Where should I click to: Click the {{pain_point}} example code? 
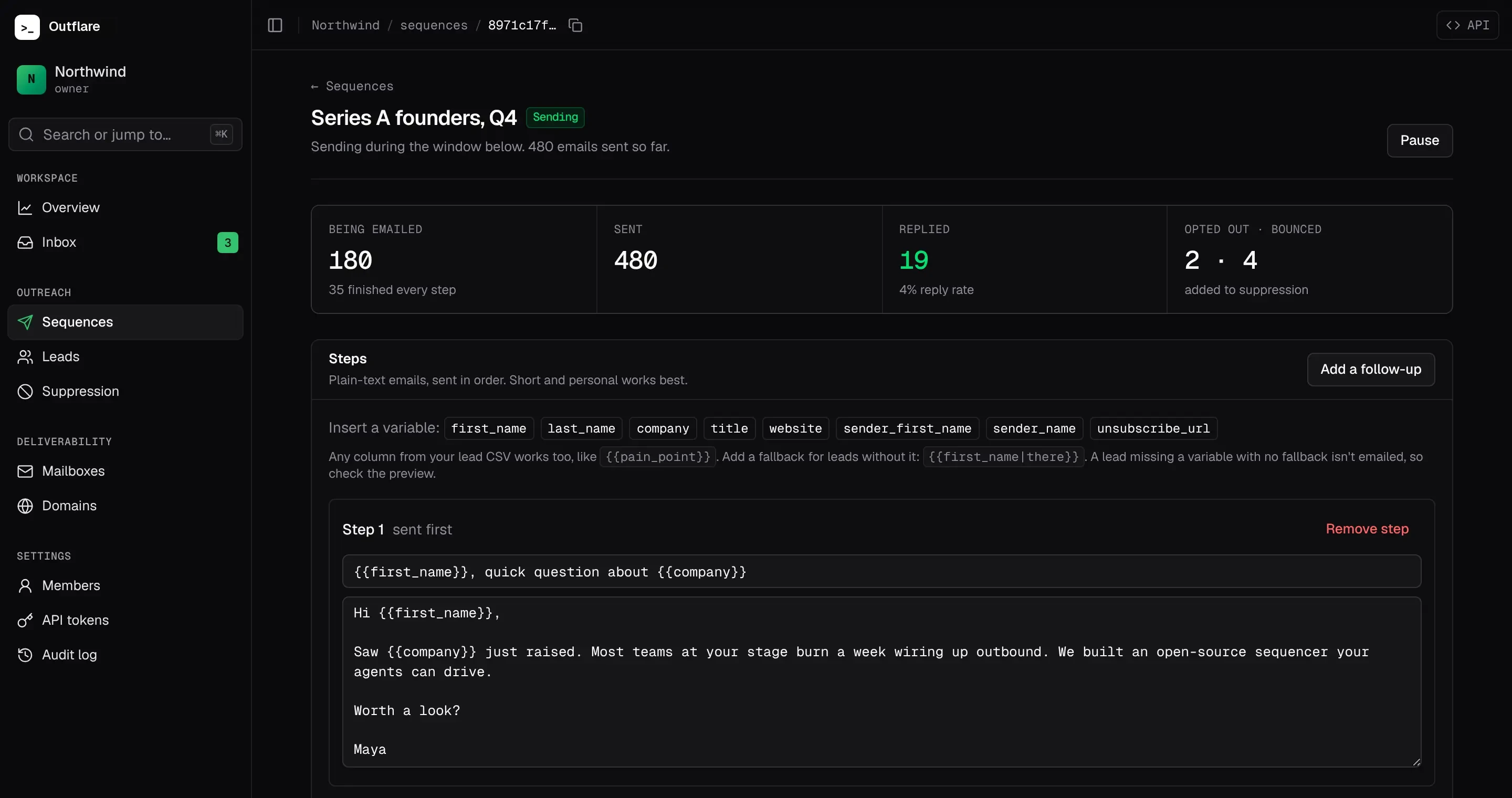click(x=657, y=457)
